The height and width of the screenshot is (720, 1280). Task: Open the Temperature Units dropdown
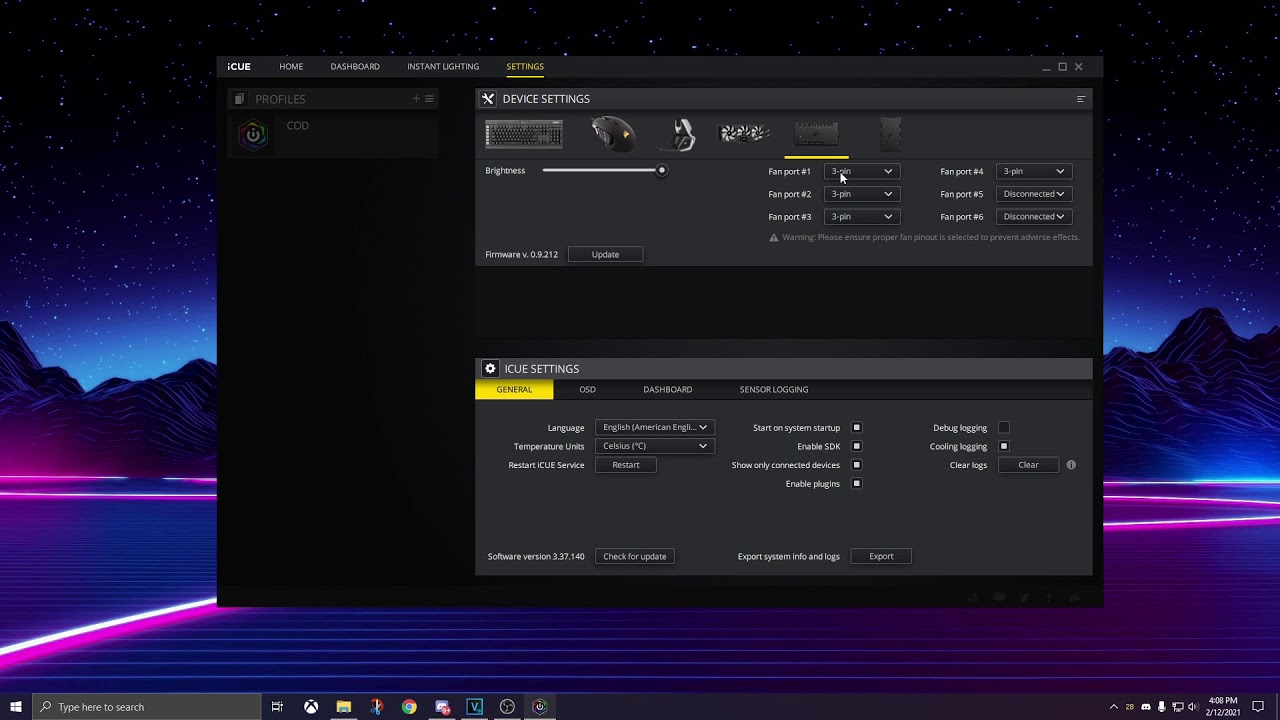click(655, 446)
